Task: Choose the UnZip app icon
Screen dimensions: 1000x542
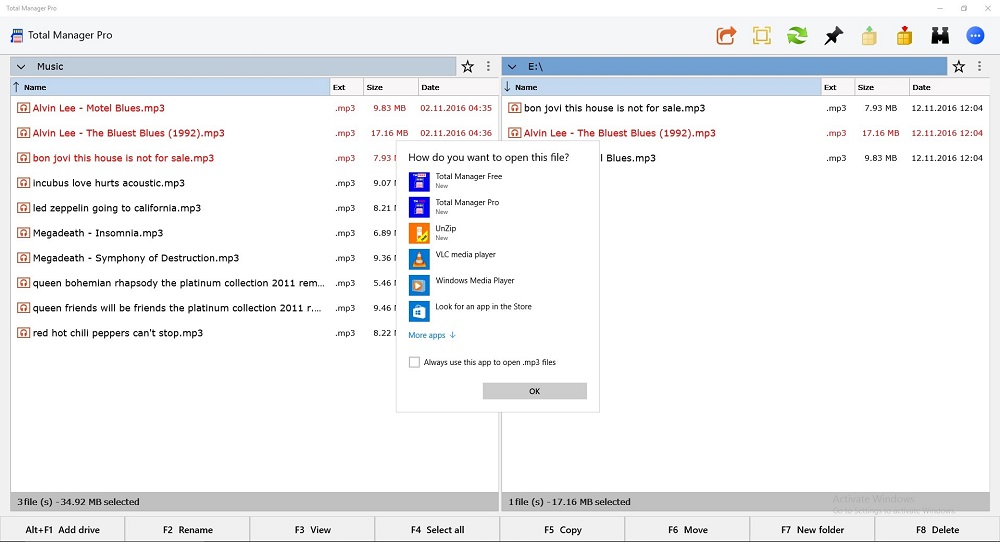Action: tap(419, 233)
